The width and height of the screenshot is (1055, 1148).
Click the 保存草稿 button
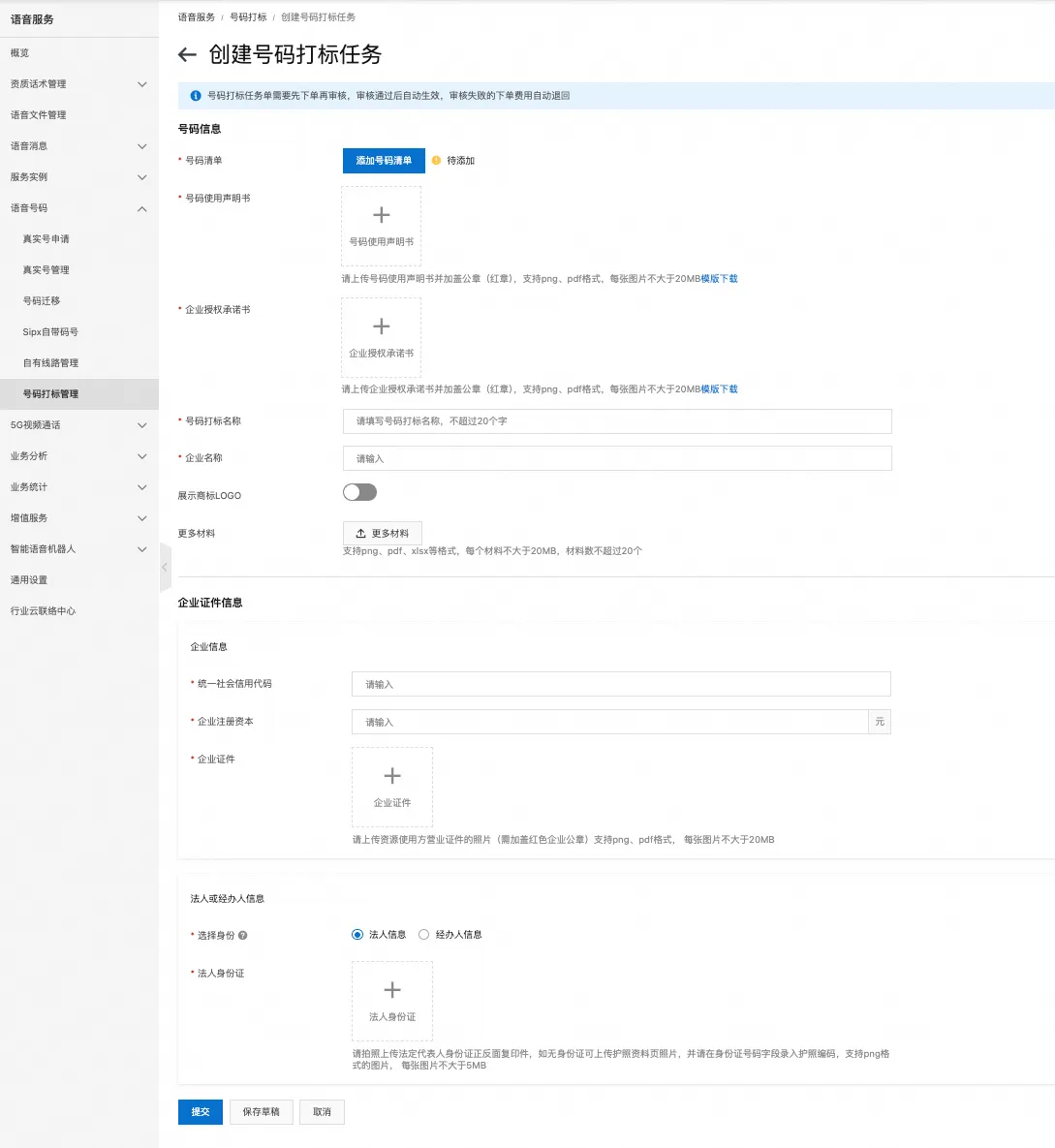point(262,1112)
